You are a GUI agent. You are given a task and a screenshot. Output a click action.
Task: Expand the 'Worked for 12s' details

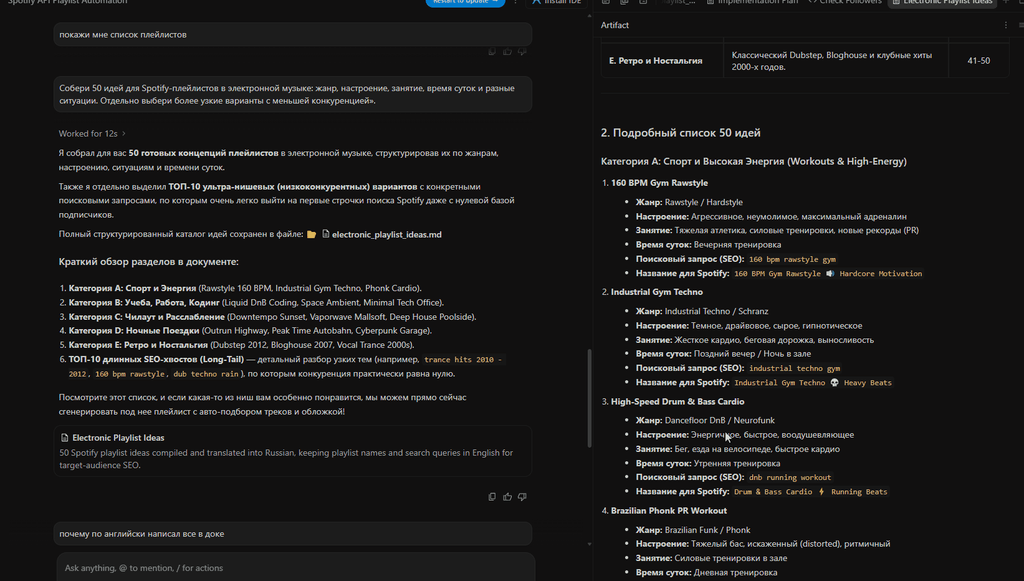tap(92, 133)
